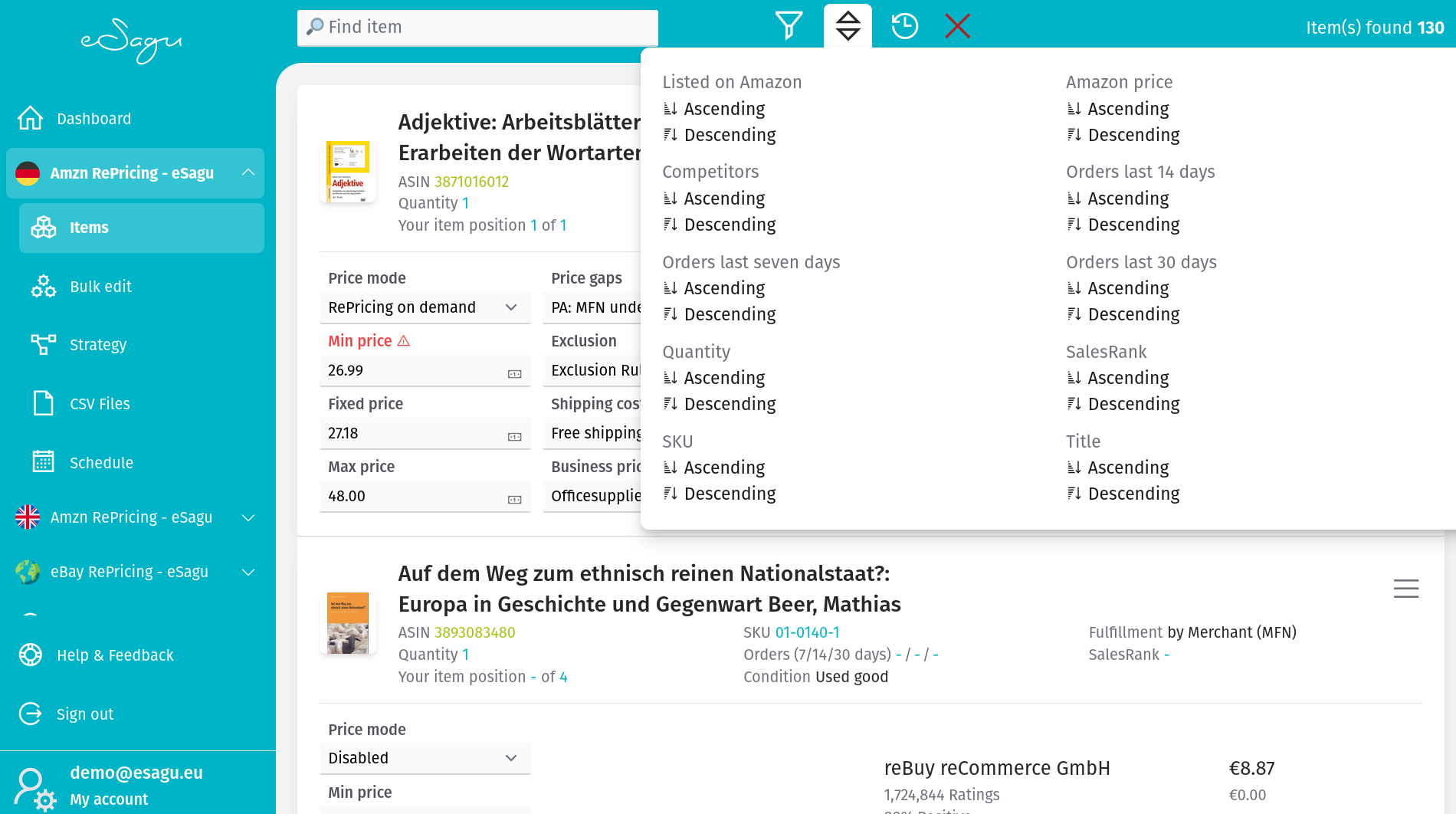The height and width of the screenshot is (814, 1456).
Task: Sort by Title Ascending
Action: [1127, 468]
